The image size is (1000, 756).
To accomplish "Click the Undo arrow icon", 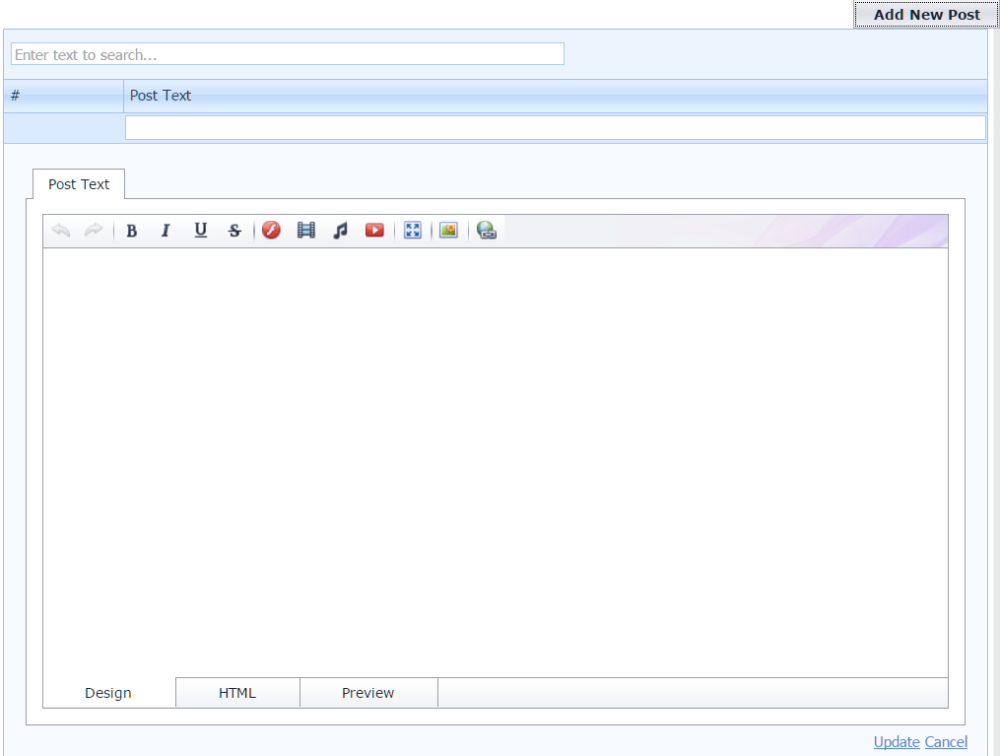I will (61, 230).
